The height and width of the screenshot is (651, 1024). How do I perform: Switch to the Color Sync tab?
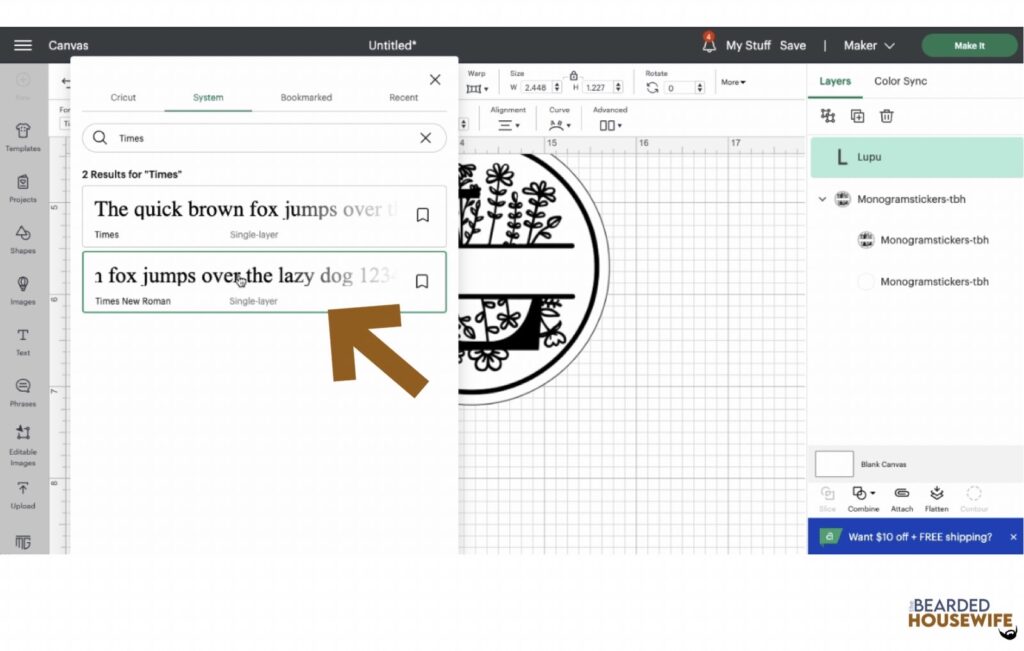pos(901,81)
